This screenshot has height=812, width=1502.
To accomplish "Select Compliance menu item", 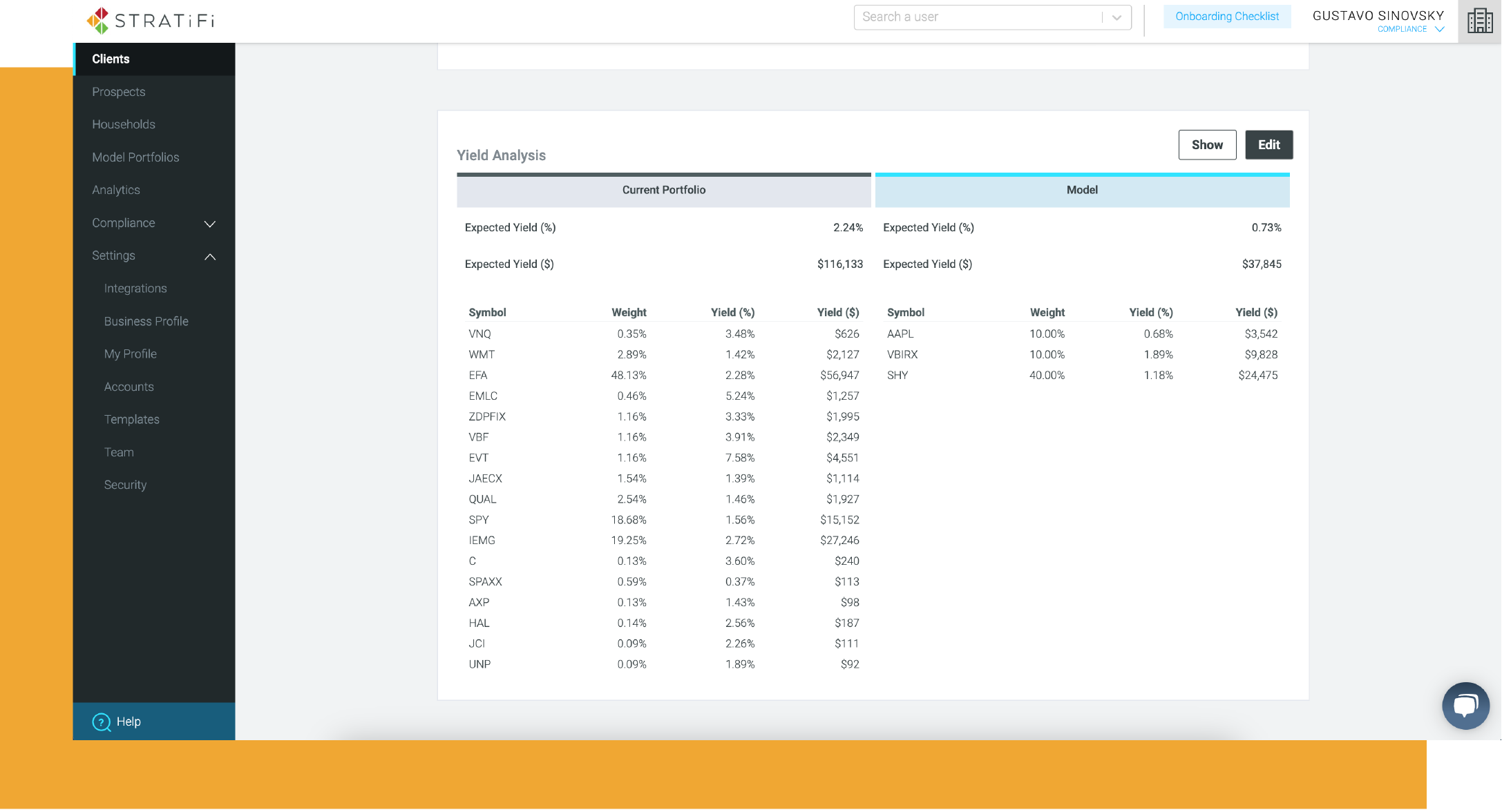I will (x=124, y=223).
